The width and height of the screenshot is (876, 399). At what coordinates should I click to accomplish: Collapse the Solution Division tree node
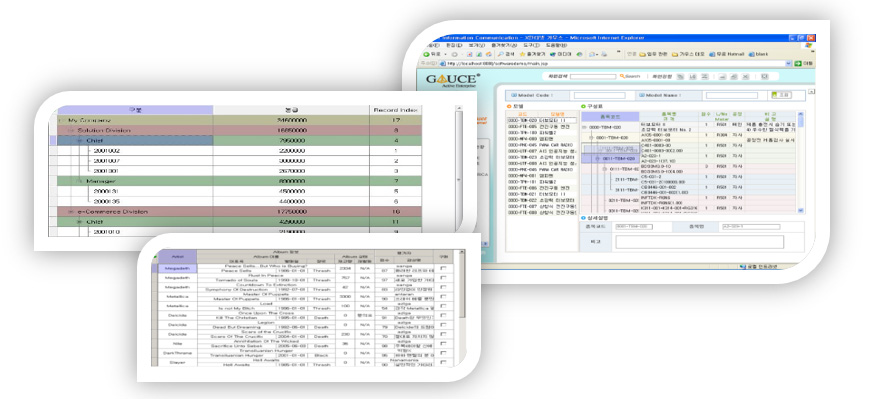71,131
